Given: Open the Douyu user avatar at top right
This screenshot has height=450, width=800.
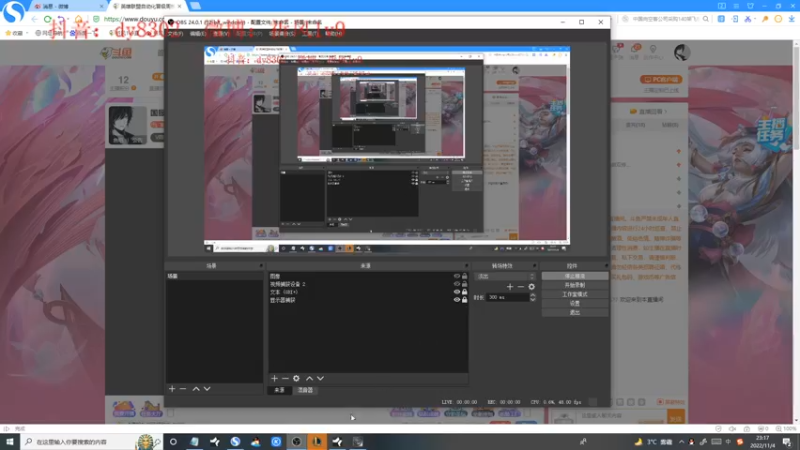Looking at the screenshot, I should pos(682,53).
